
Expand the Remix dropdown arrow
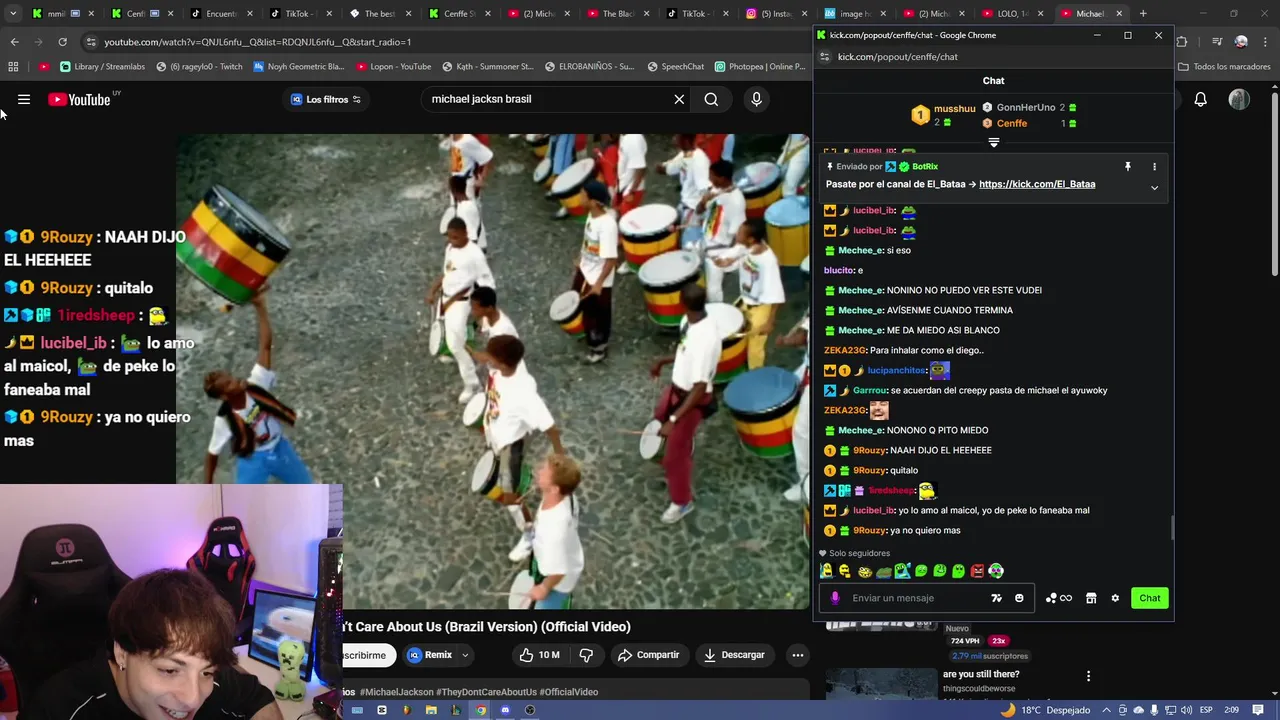465,655
